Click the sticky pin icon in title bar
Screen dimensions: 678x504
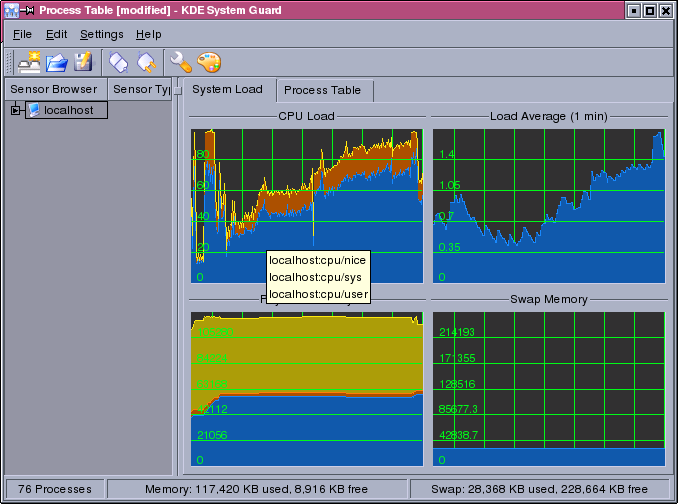[28, 10]
